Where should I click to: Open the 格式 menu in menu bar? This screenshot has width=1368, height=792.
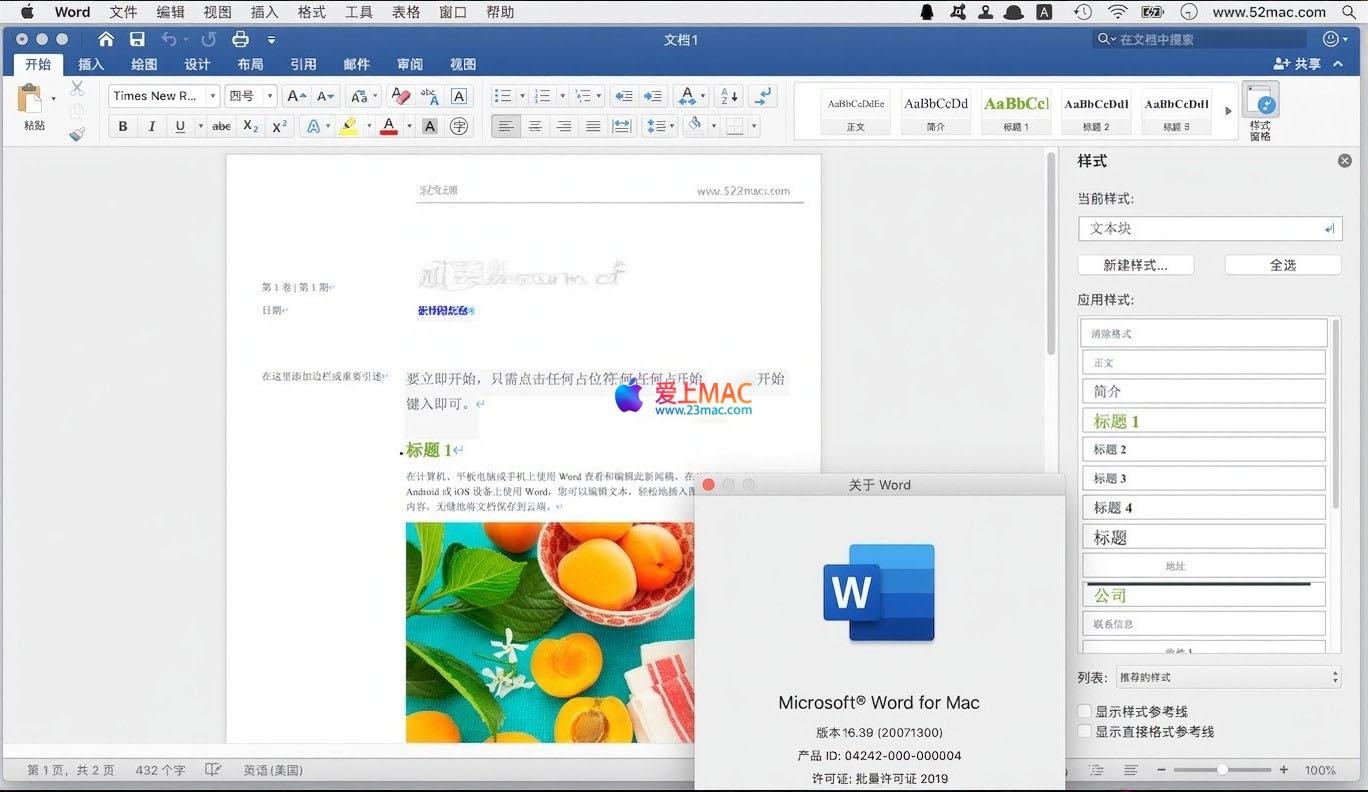click(311, 12)
